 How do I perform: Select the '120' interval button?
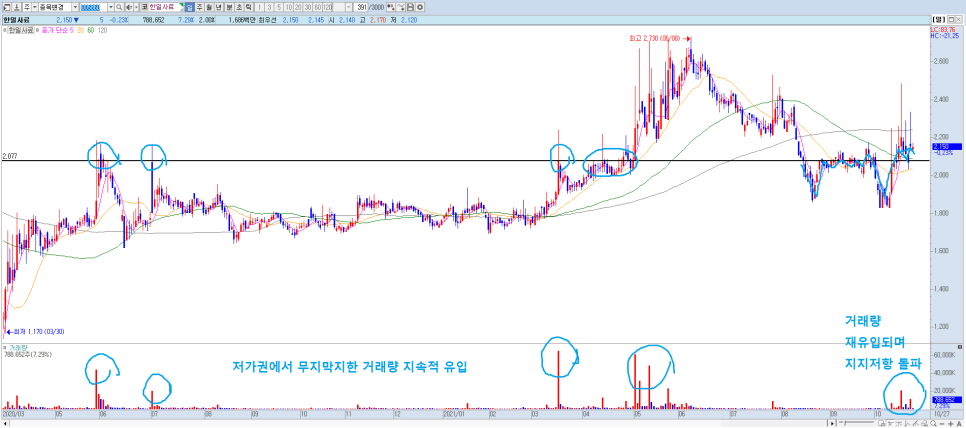tap(327, 7)
